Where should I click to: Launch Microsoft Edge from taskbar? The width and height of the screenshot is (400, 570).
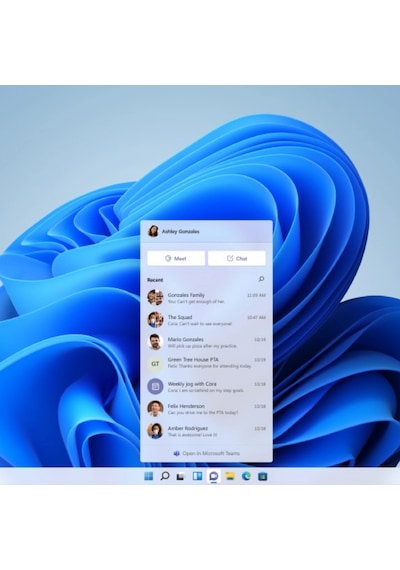click(x=246, y=476)
